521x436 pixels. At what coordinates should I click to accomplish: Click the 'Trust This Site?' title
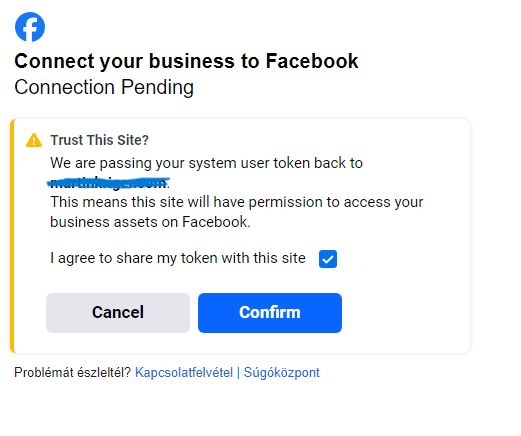(x=99, y=140)
